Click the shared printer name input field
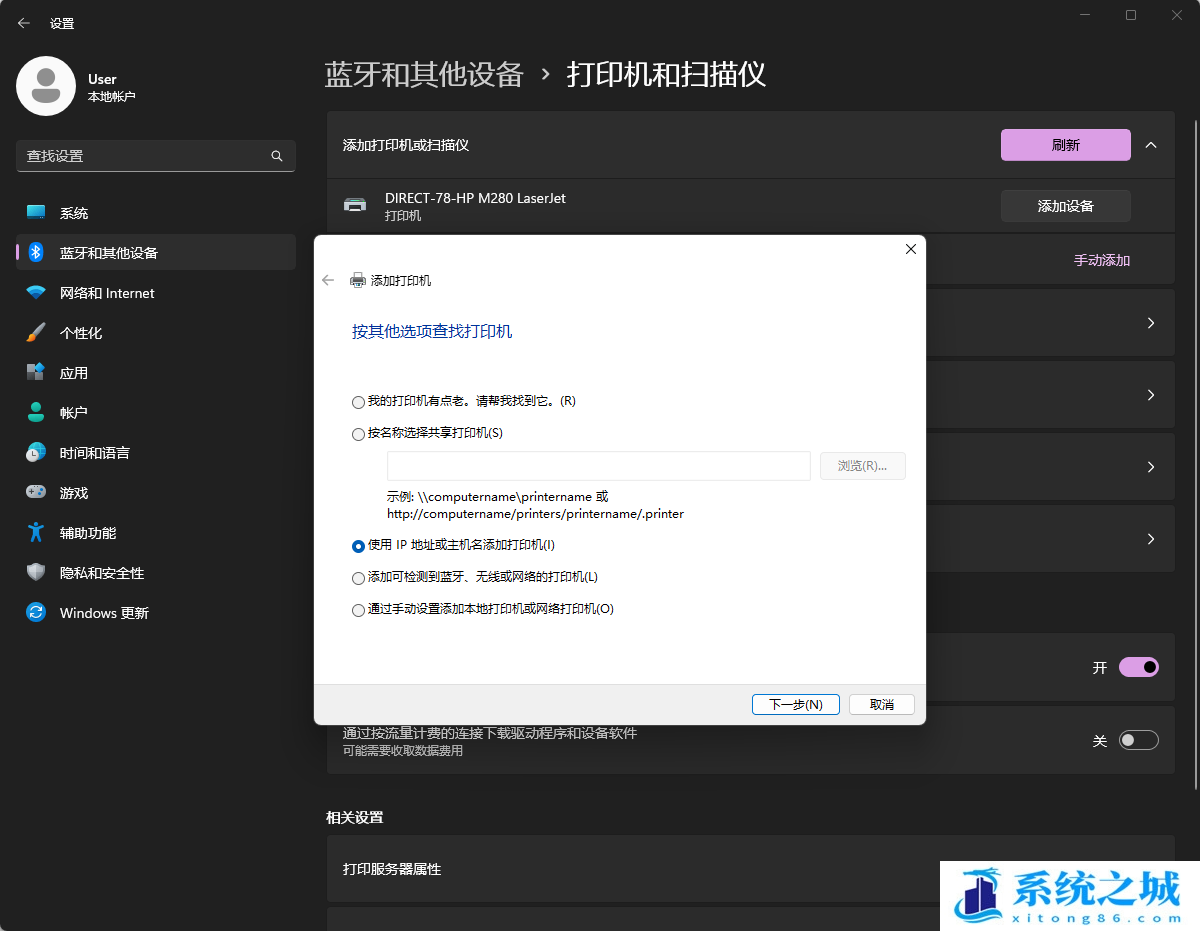This screenshot has height=931, width=1200. (x=599, y=466)
